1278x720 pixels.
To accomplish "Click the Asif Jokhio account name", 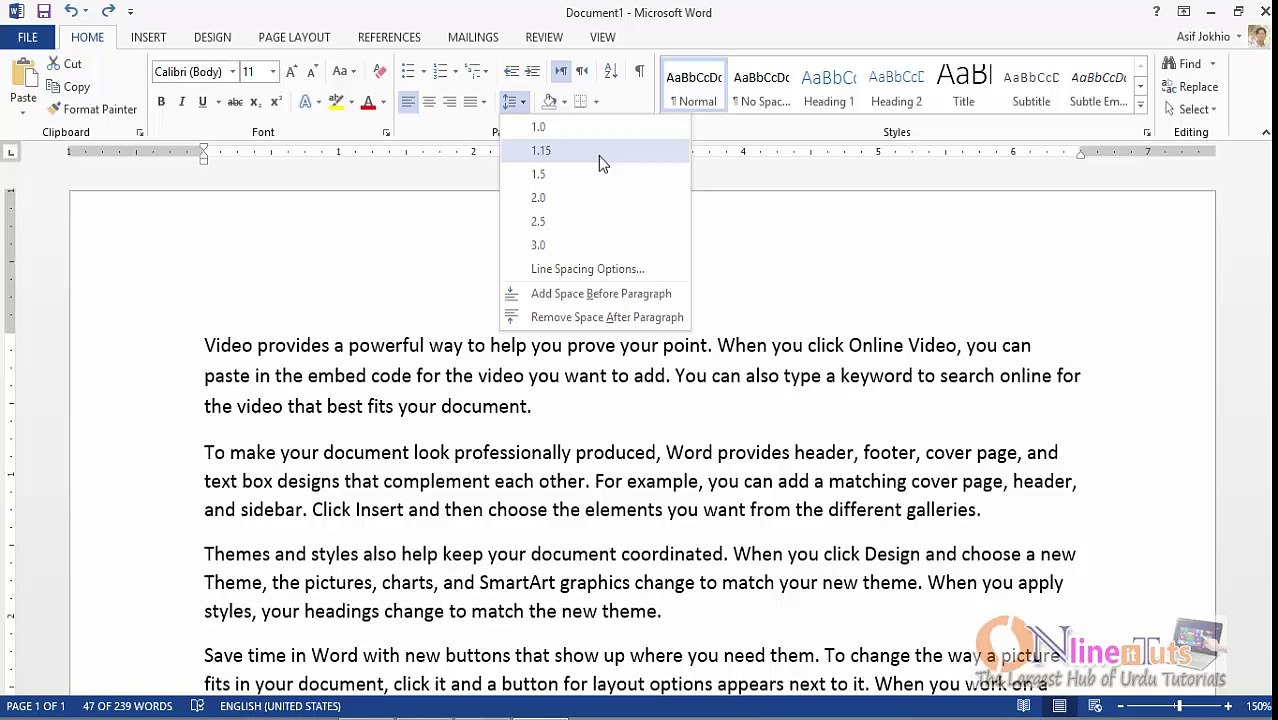I will 1203,37.
